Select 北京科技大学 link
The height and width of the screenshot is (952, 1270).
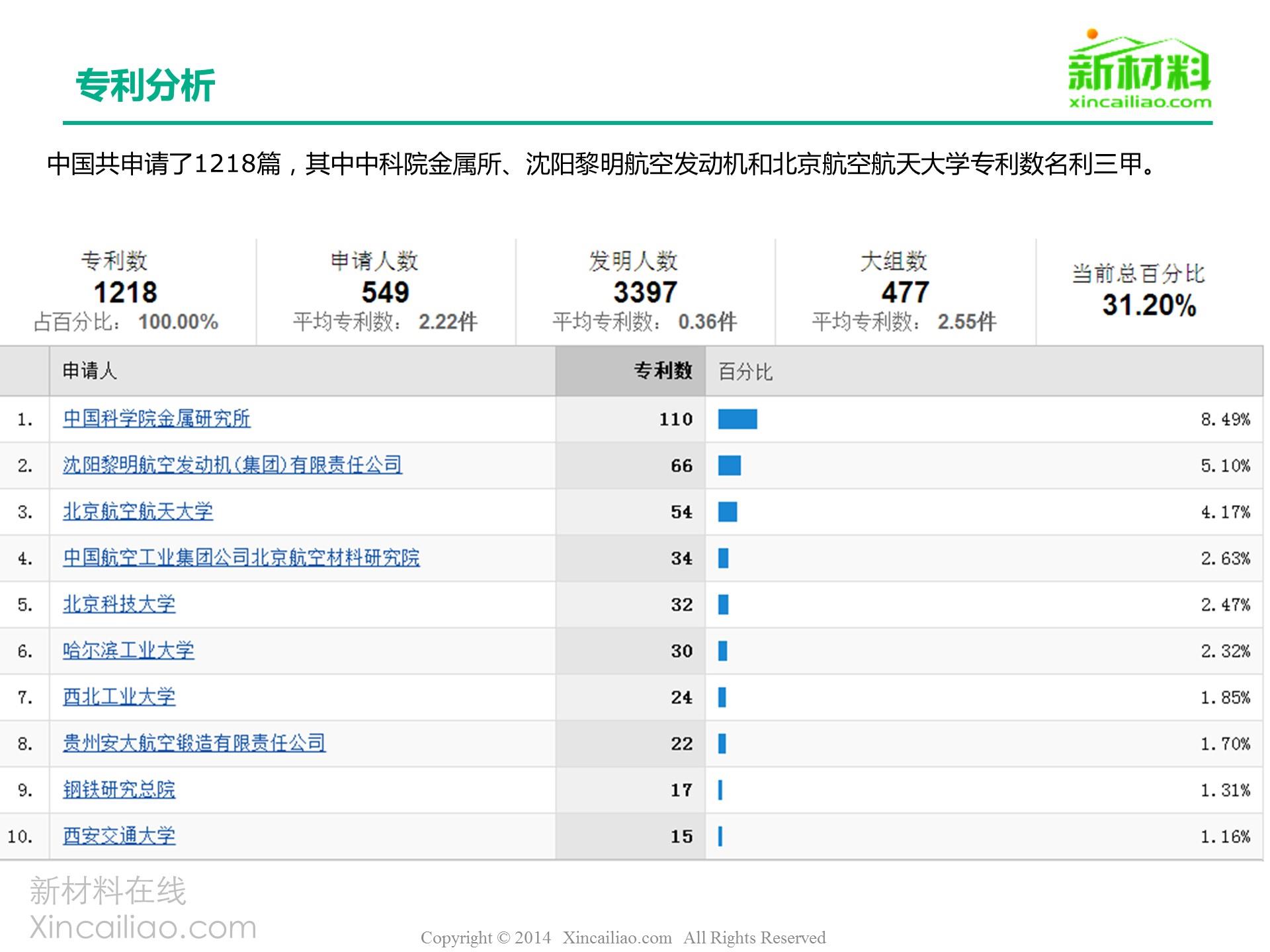pyautogui.click(x=119, y=604)
